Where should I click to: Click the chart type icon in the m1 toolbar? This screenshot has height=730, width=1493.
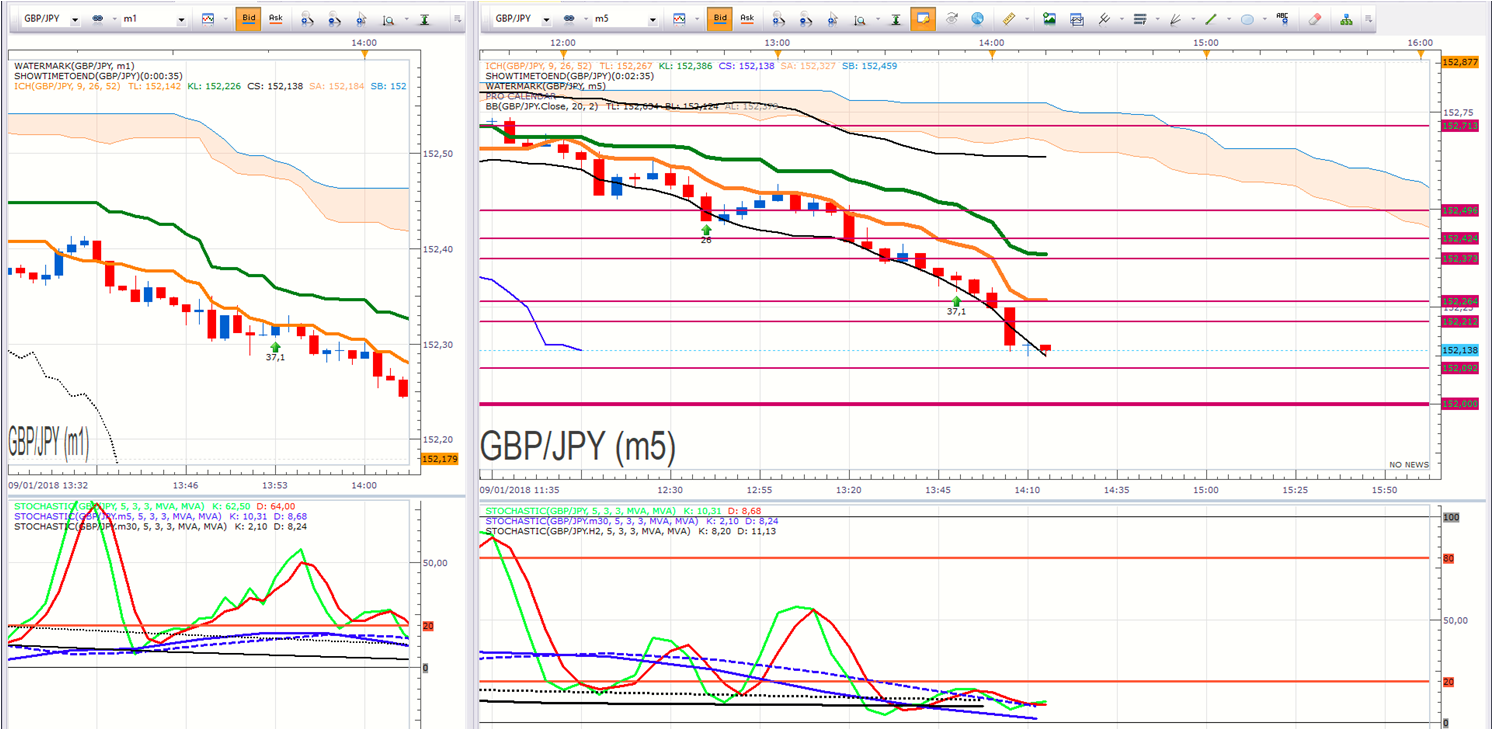(x=208, y=19)
